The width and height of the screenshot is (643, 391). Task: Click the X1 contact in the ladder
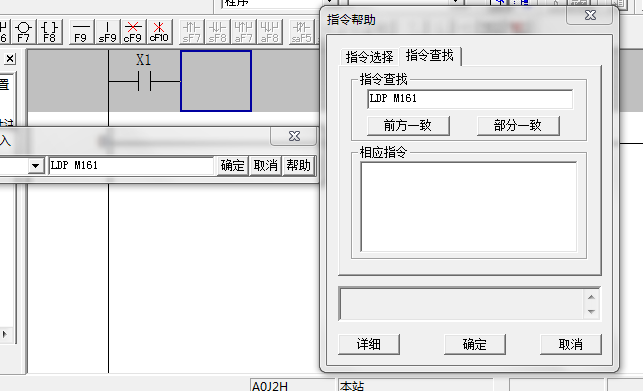pos(144,80)
